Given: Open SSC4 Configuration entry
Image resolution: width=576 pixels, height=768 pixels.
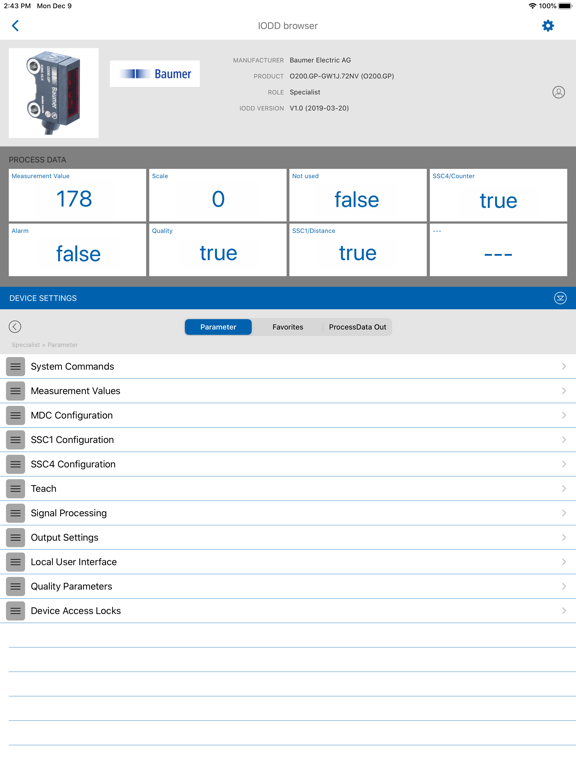Looking at the screenshot, I should coord(288,464).
